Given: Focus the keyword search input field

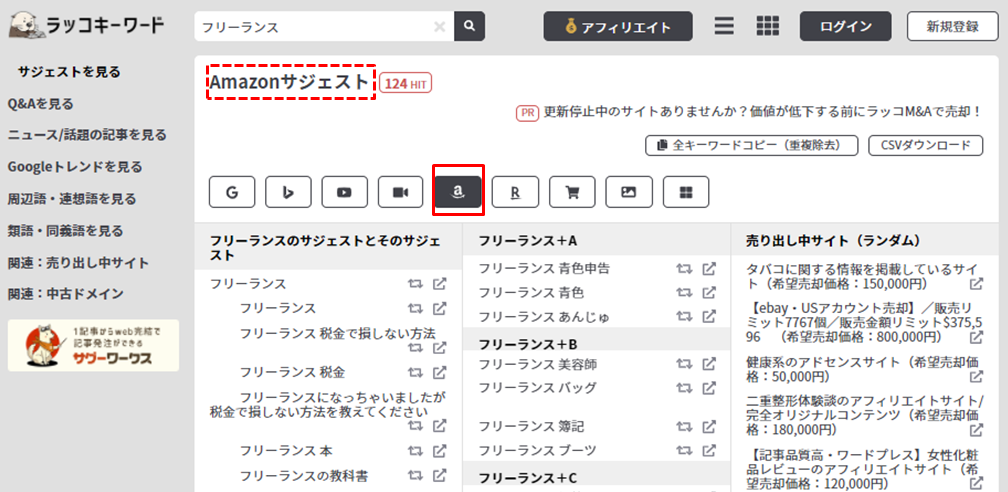Looking at the screenshot, I should 315,26.
